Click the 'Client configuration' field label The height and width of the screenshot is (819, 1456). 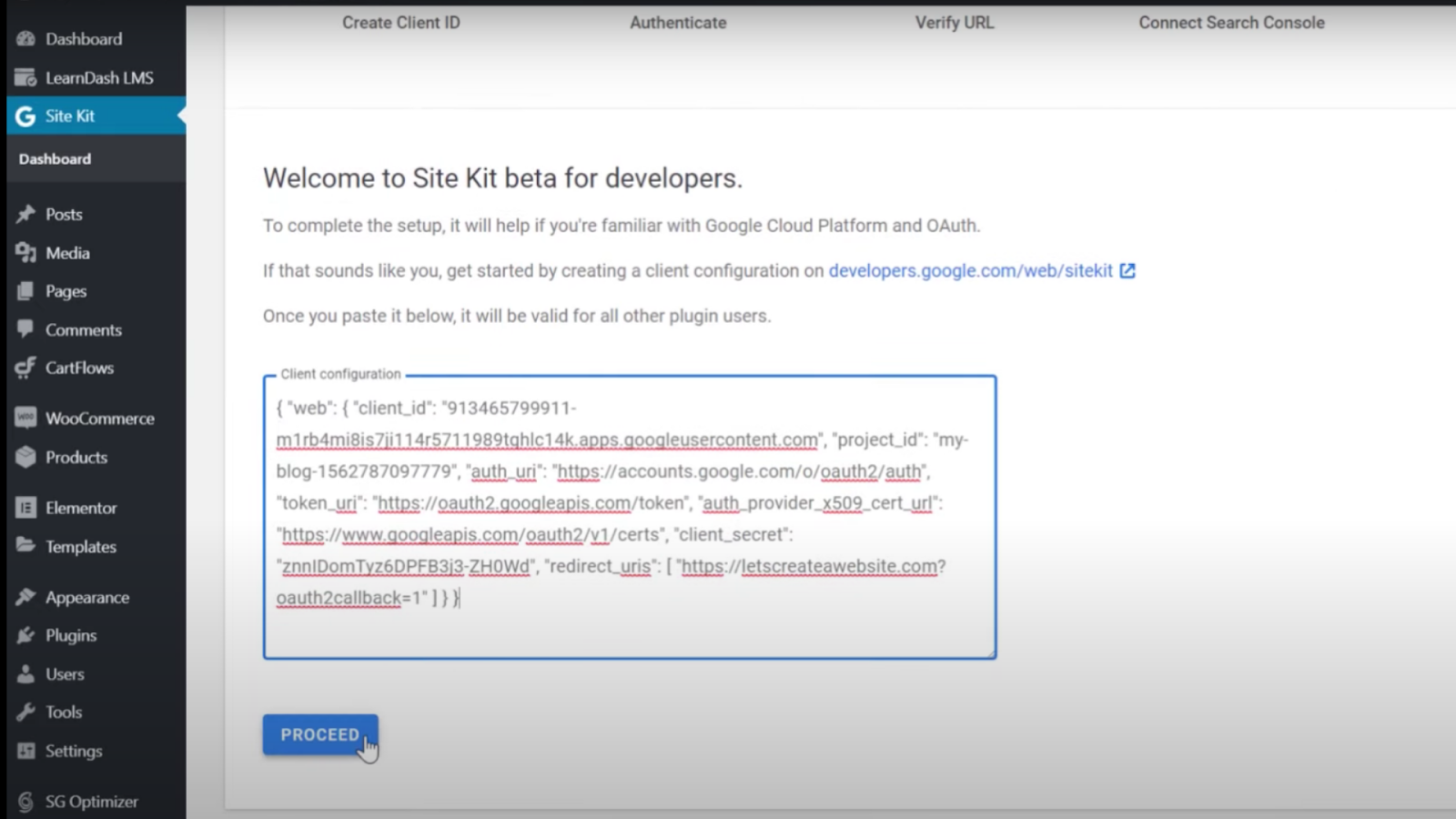click(x=340, y=374)
